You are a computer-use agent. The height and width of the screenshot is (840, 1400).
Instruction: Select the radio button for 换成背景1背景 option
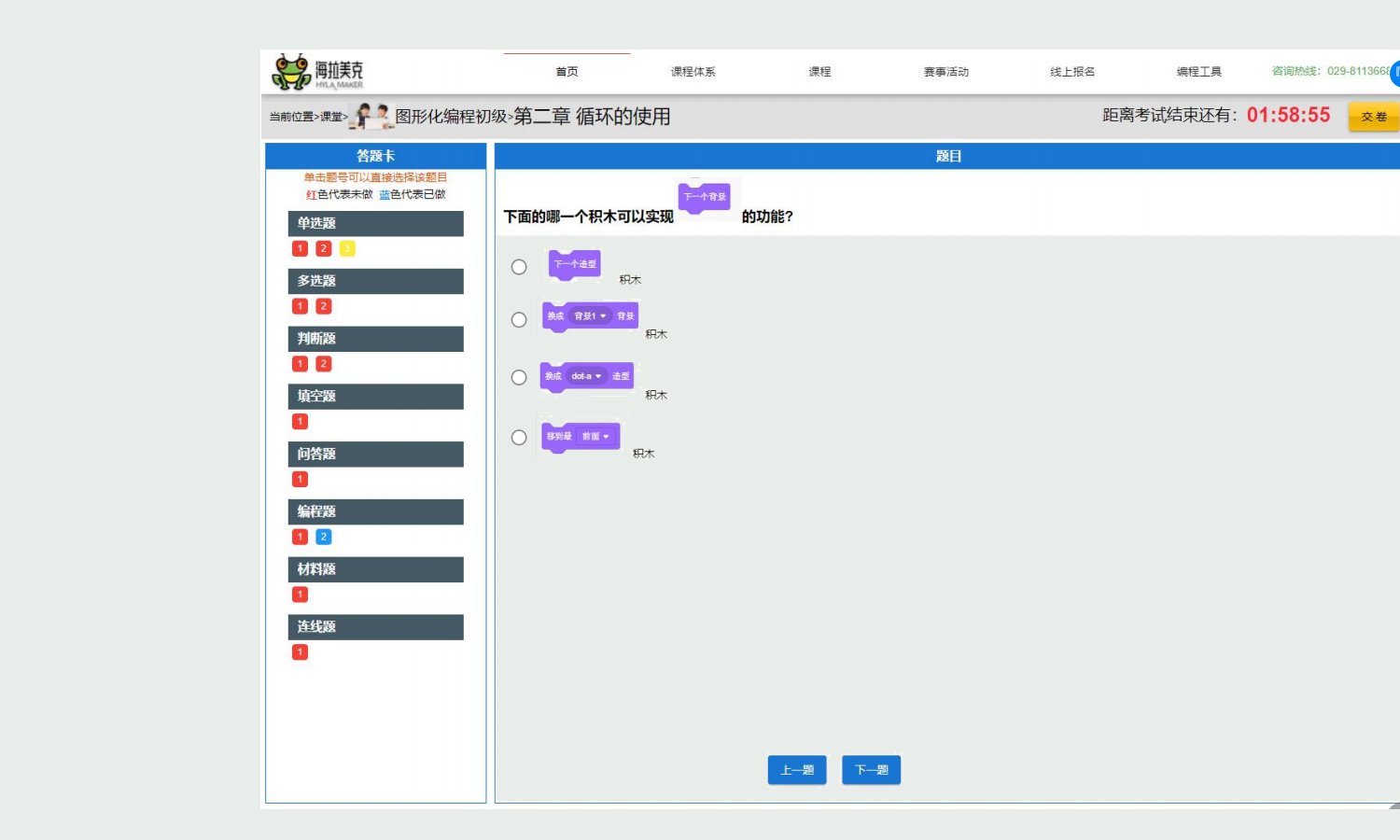519,320
